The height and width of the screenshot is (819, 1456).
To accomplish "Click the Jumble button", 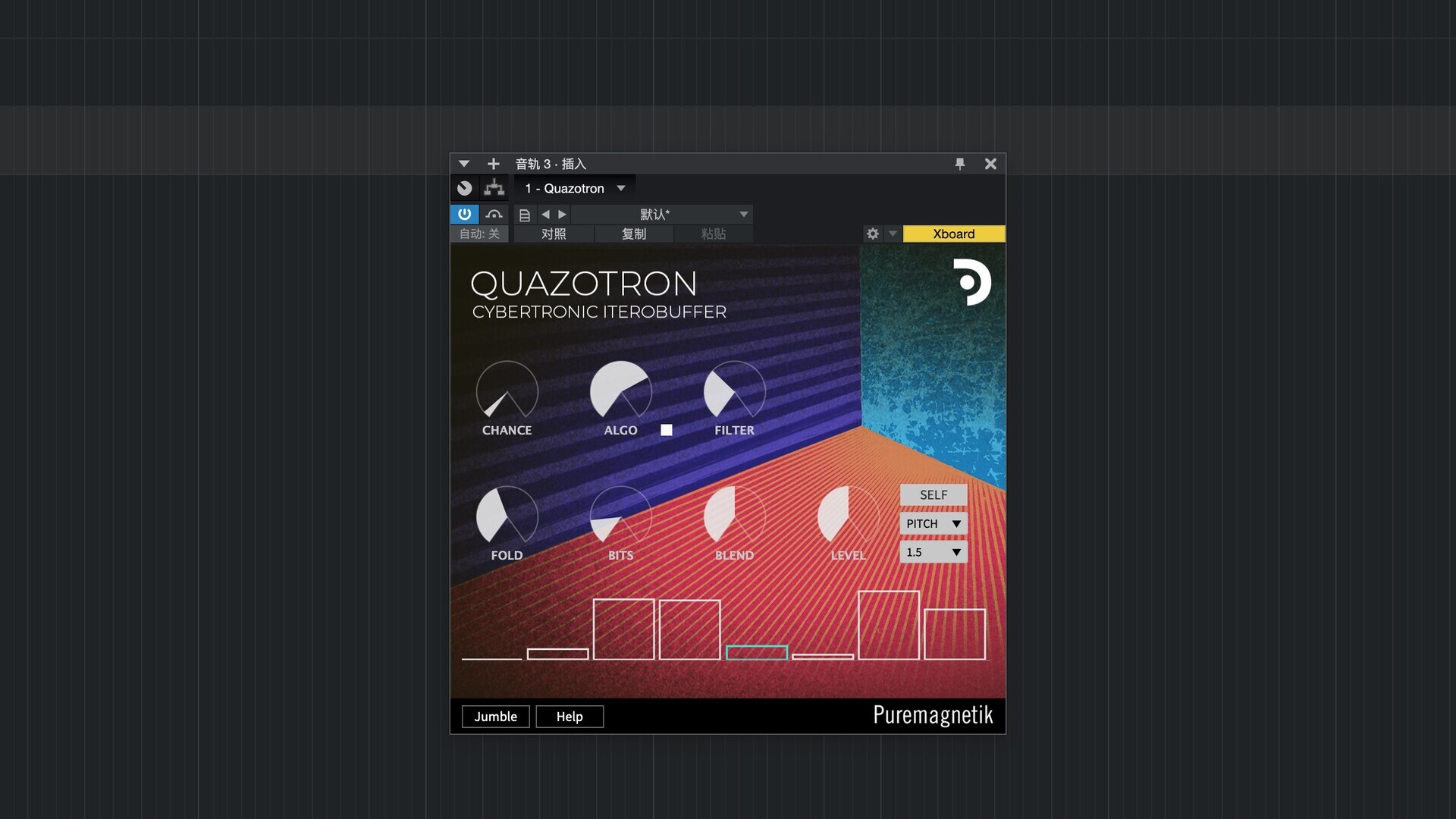I will tap(496, 717).
